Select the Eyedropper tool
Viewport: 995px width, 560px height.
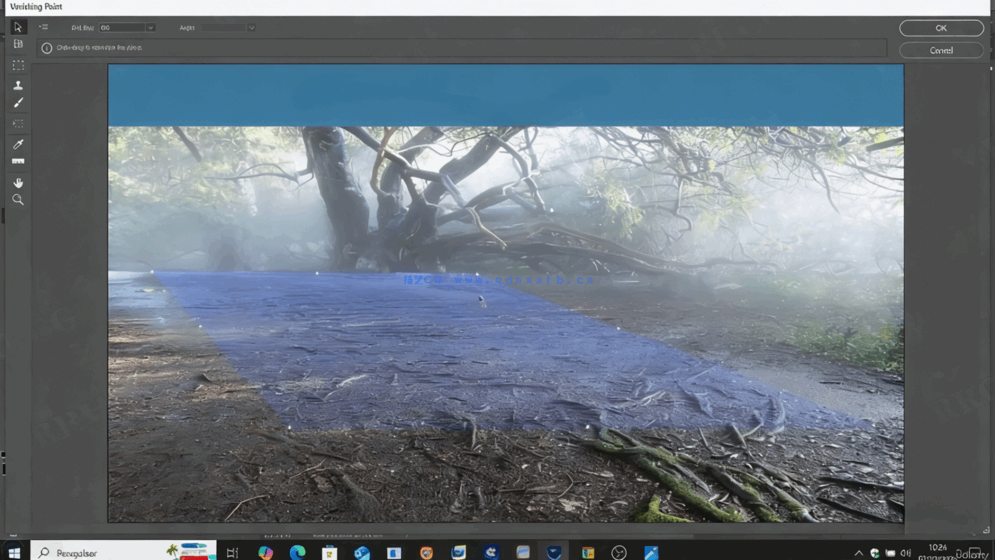pos(18,144)
